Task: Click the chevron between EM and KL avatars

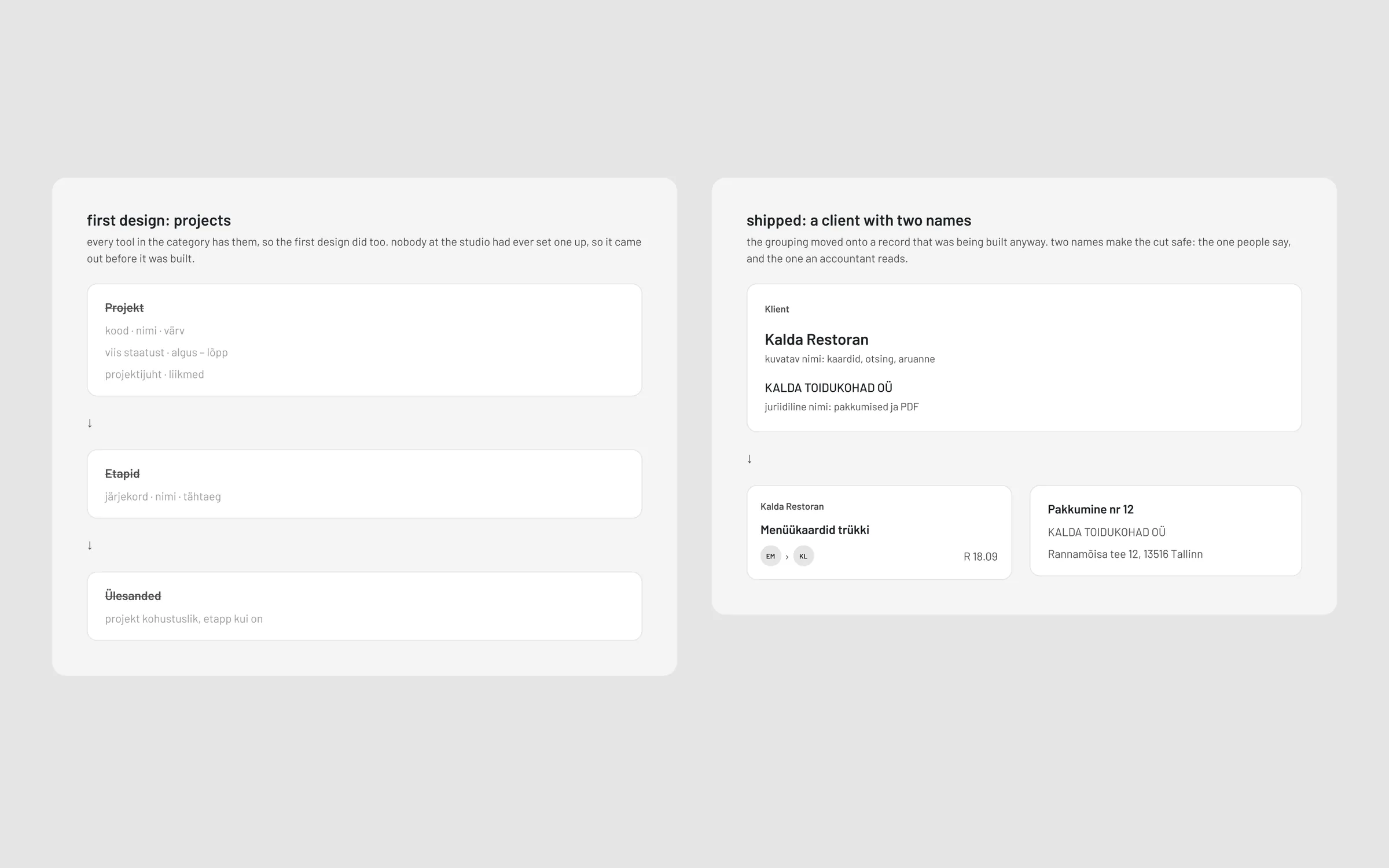Action: (787, 557)
